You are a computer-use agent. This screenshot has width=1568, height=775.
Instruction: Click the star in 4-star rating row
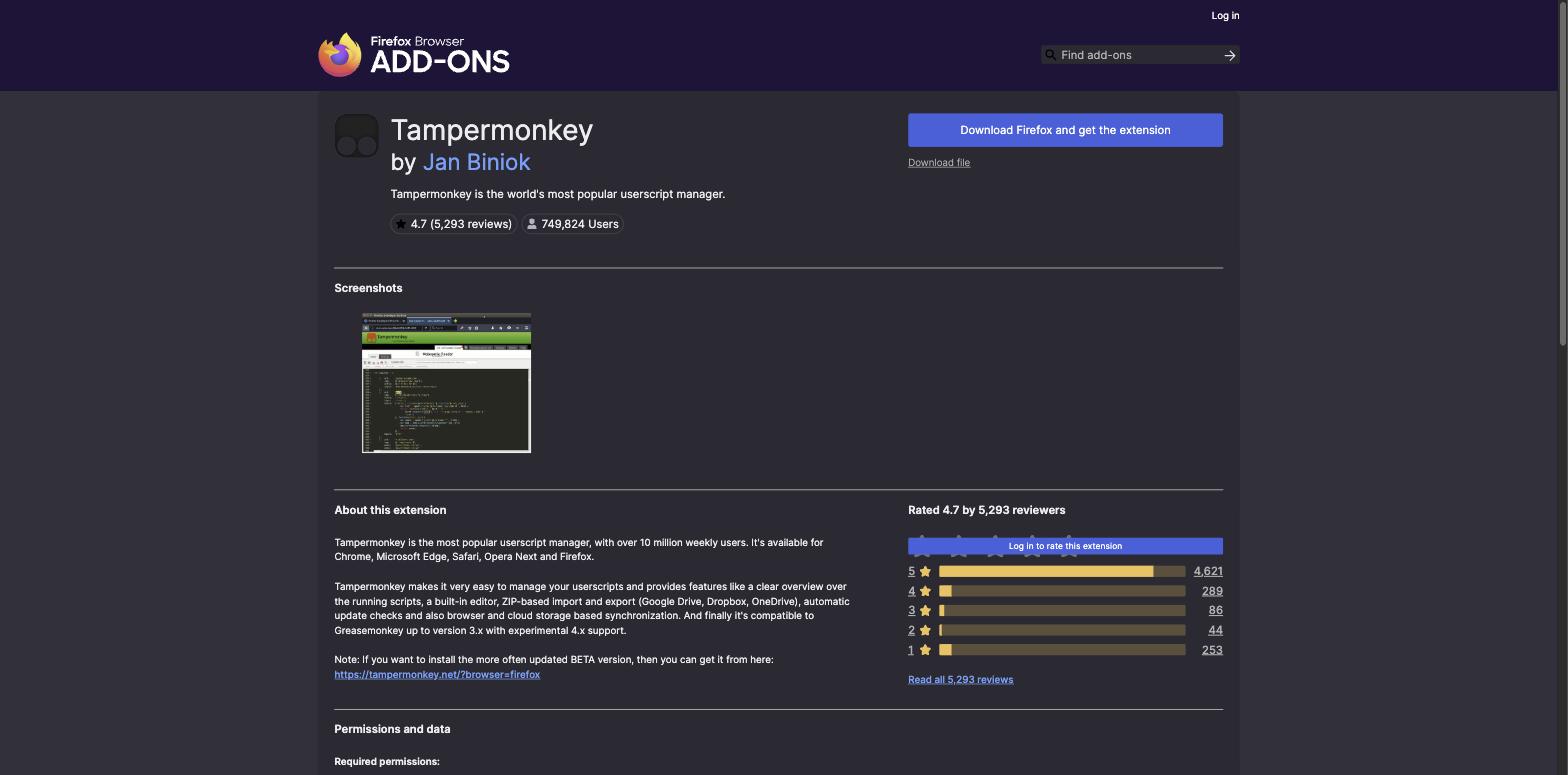pyautogui.click(x=925, y=591)
